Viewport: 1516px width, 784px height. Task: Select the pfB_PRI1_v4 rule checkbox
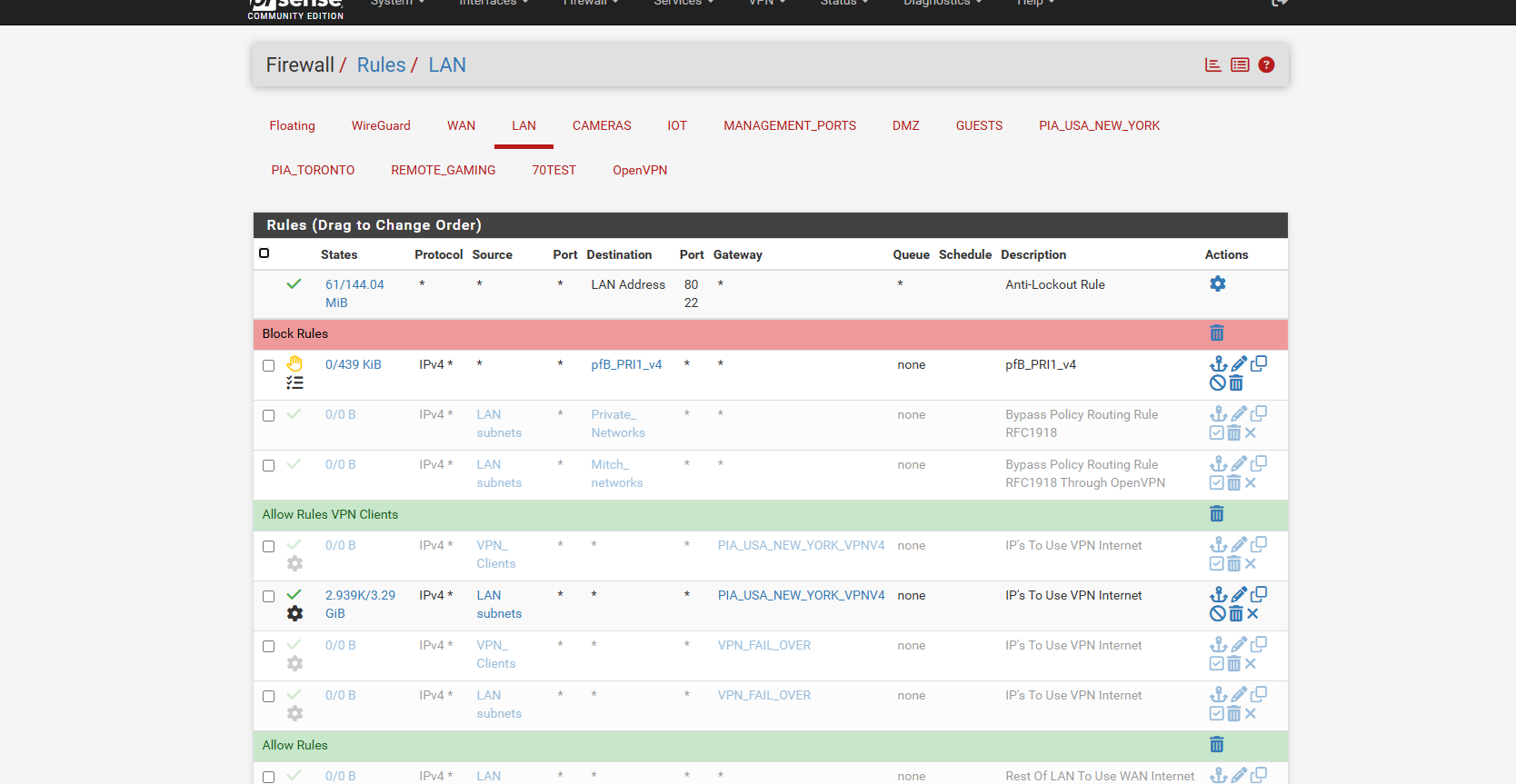pos(268,365)
